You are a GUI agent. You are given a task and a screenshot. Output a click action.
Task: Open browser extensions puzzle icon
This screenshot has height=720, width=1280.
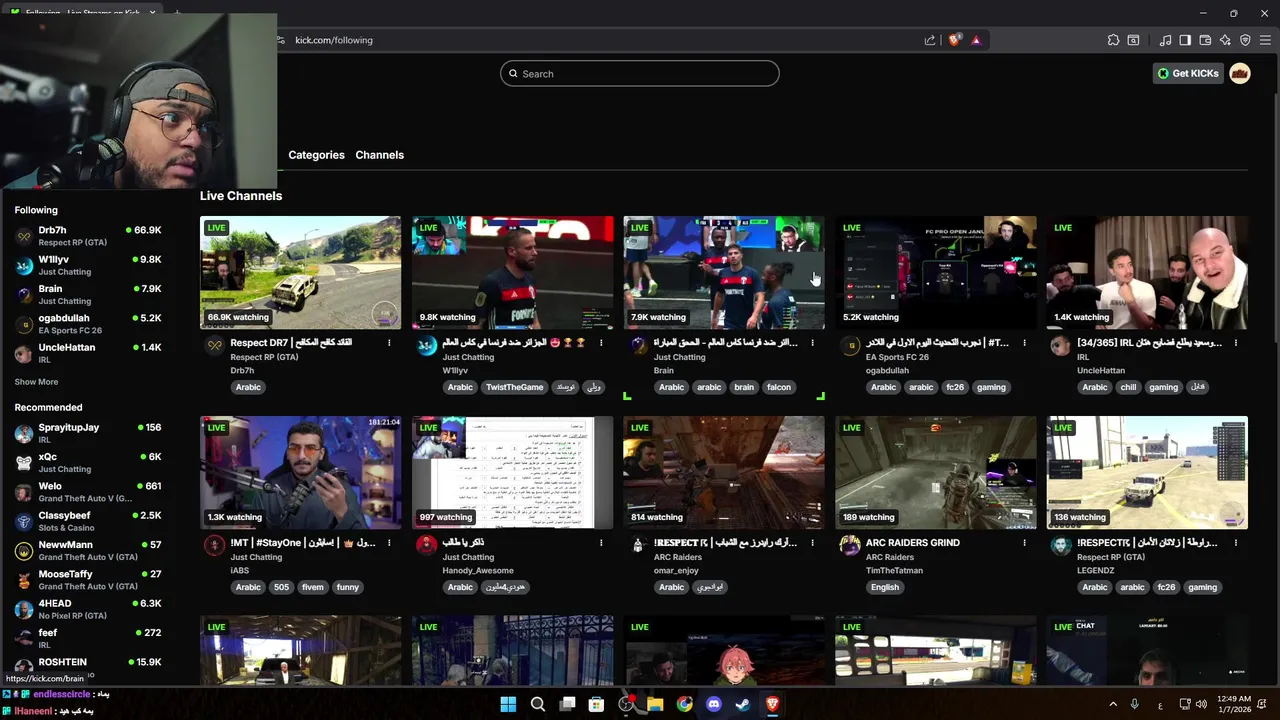tap(1113, 40)
